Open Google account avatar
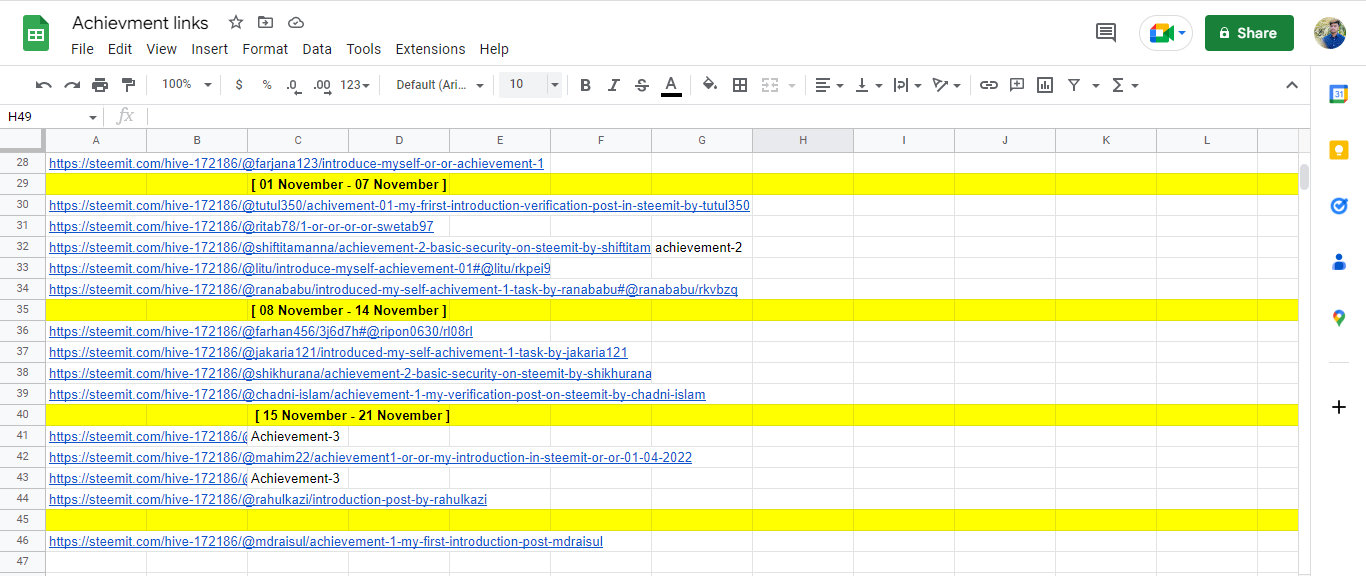Image resolution: width=1366 pixels, height=576 pixels. [1330, 33]
